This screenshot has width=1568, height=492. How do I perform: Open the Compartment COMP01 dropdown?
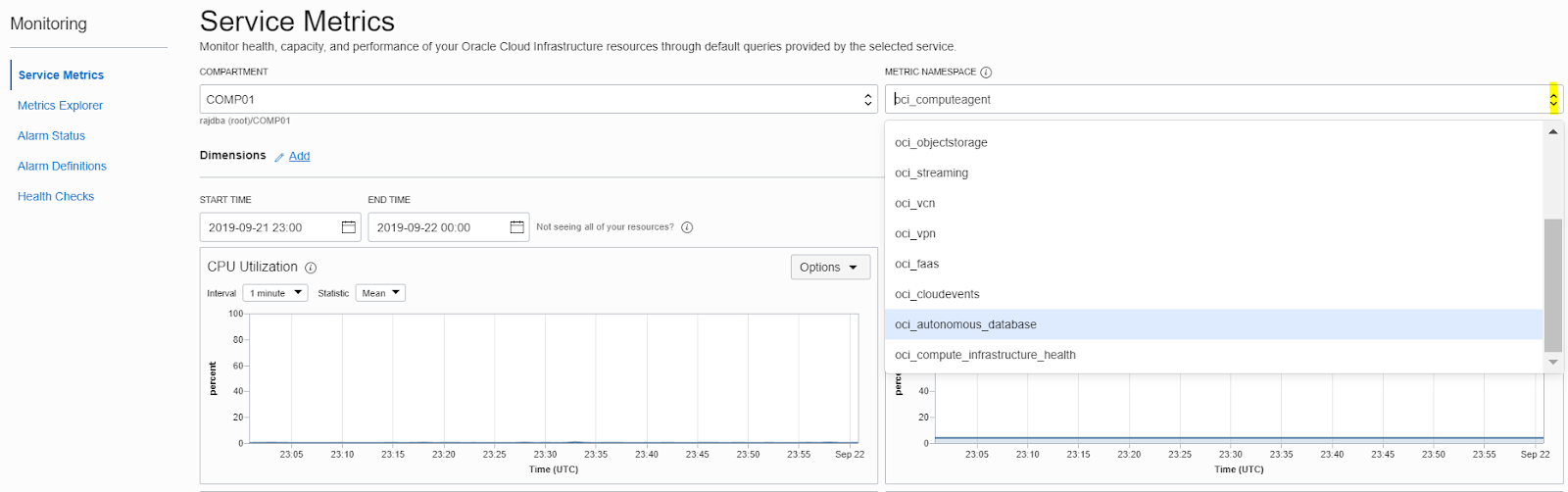pyautogui.click(x=538, y=99)
